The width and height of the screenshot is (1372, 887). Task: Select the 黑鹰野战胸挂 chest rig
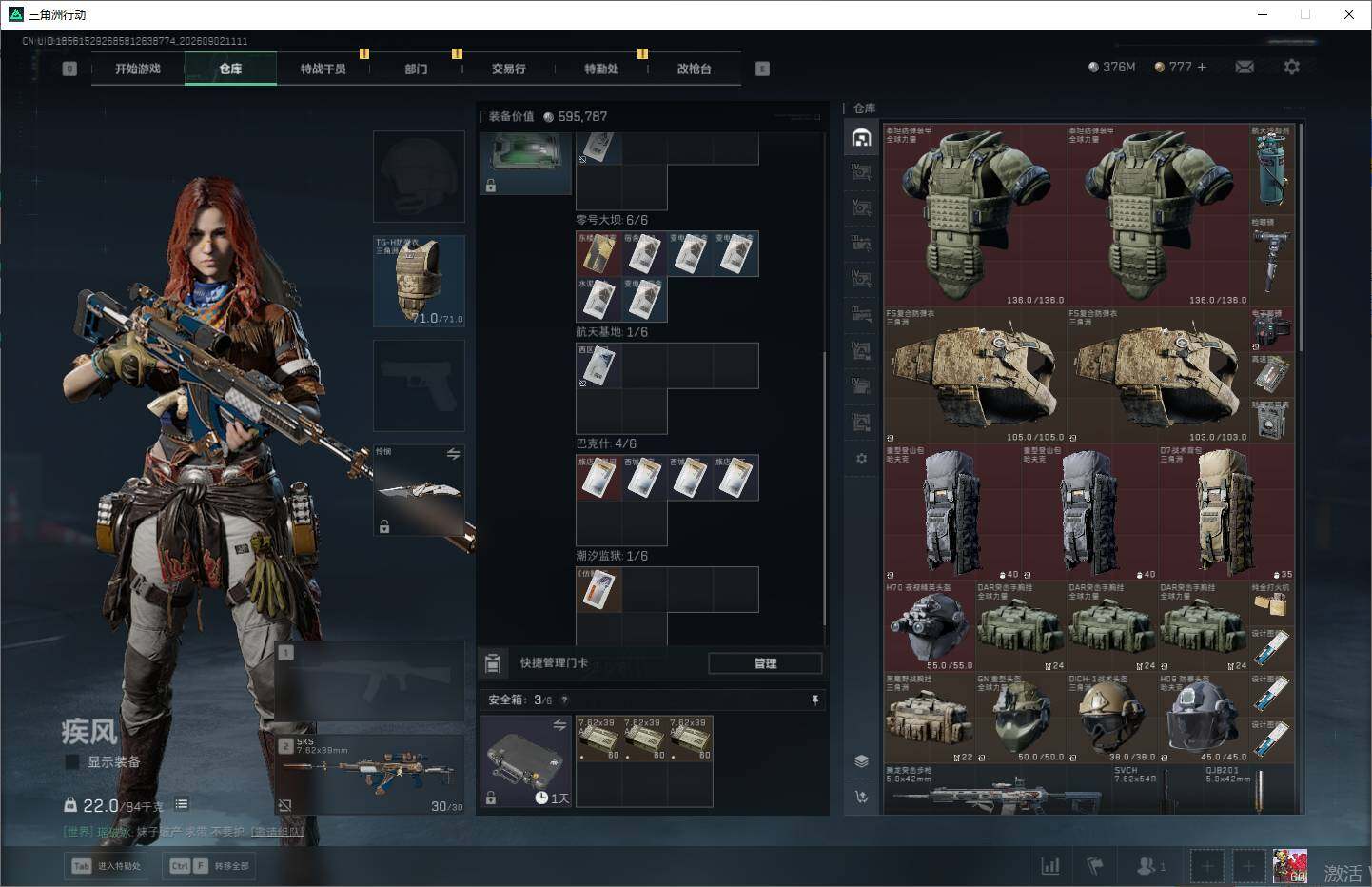tap(930, 718)
